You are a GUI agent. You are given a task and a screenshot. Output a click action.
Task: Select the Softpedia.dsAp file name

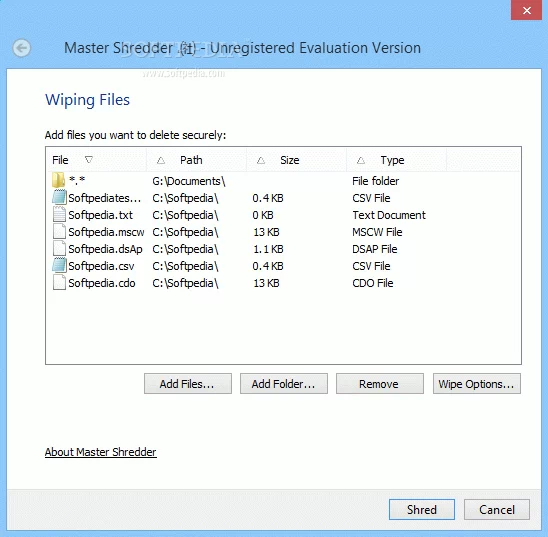106,249
